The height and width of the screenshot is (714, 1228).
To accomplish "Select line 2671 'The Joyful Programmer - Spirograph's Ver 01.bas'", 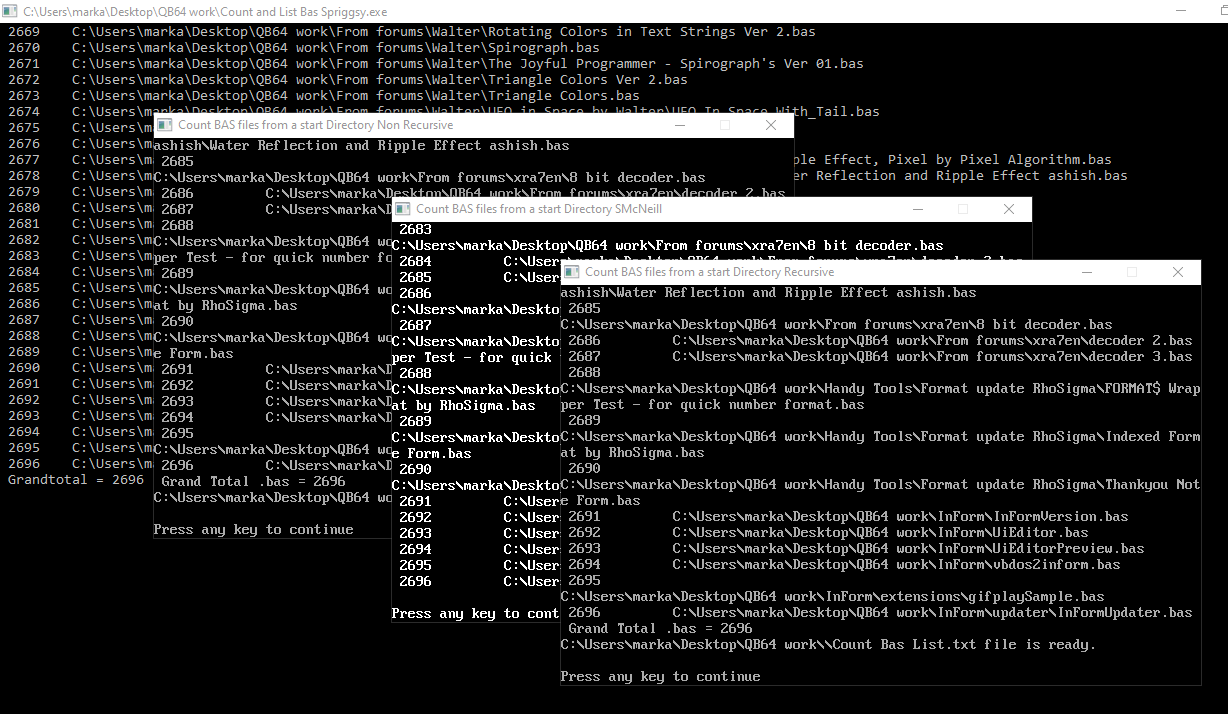I will pyautogui.click(x=436, y=63).
